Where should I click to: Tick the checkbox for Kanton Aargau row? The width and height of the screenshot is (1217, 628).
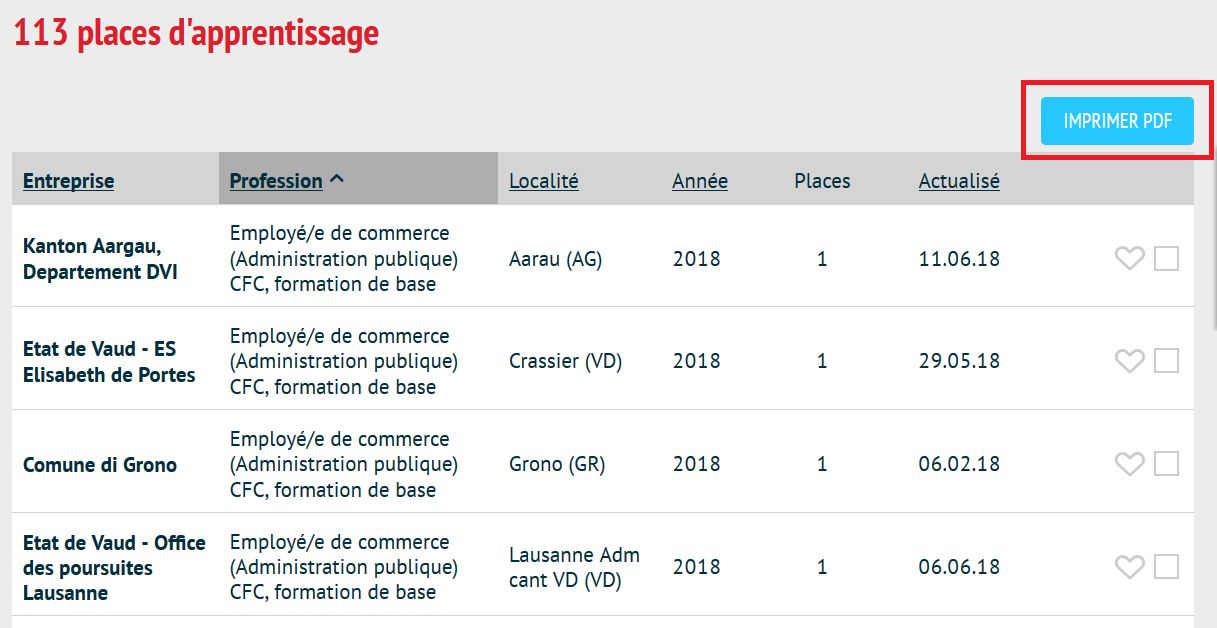[1166, 259]
